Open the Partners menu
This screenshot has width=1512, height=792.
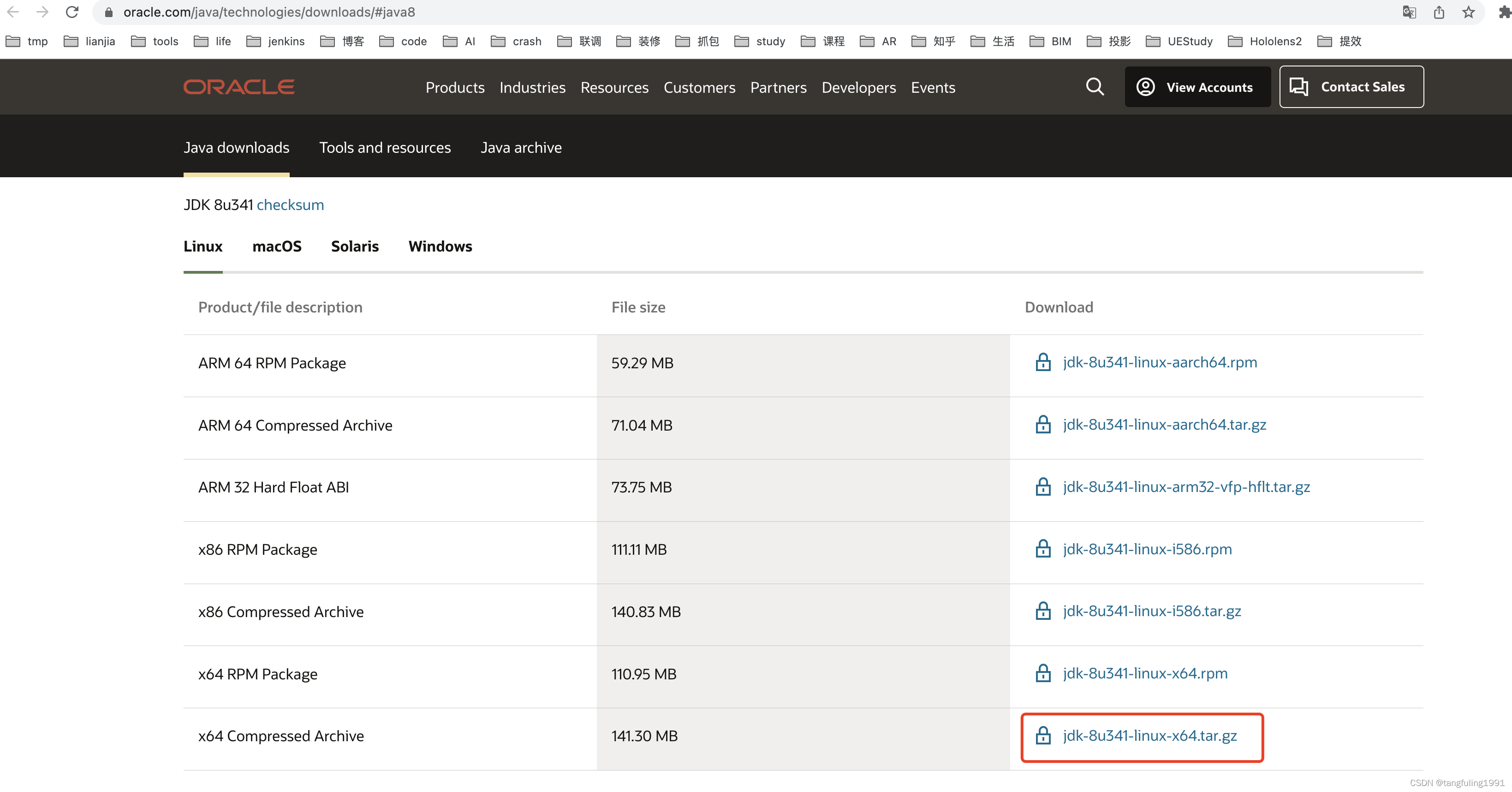pos(778,88)
